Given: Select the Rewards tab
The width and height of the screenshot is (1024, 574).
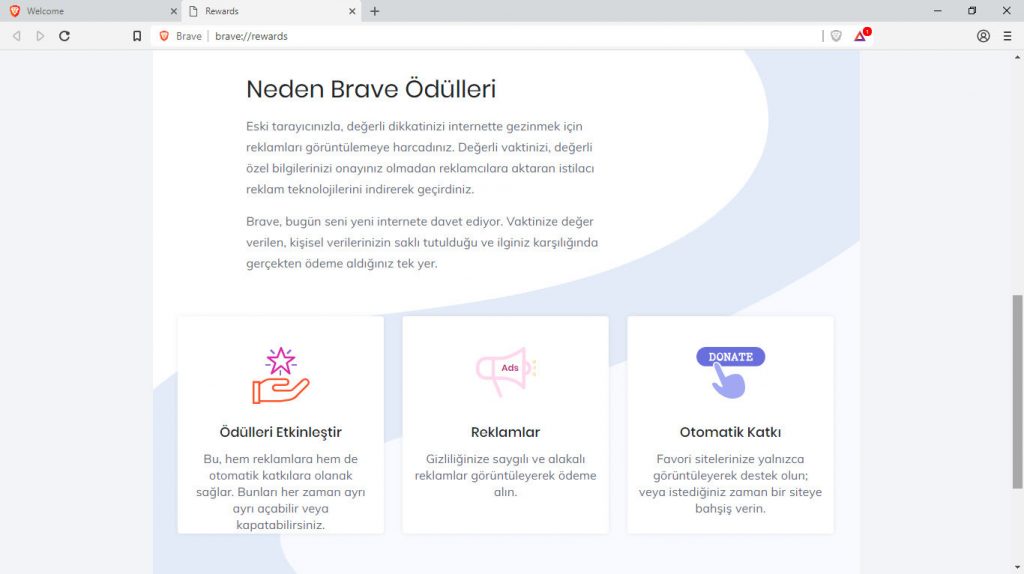Looking at the screenshot, I should tap(271, 11).
